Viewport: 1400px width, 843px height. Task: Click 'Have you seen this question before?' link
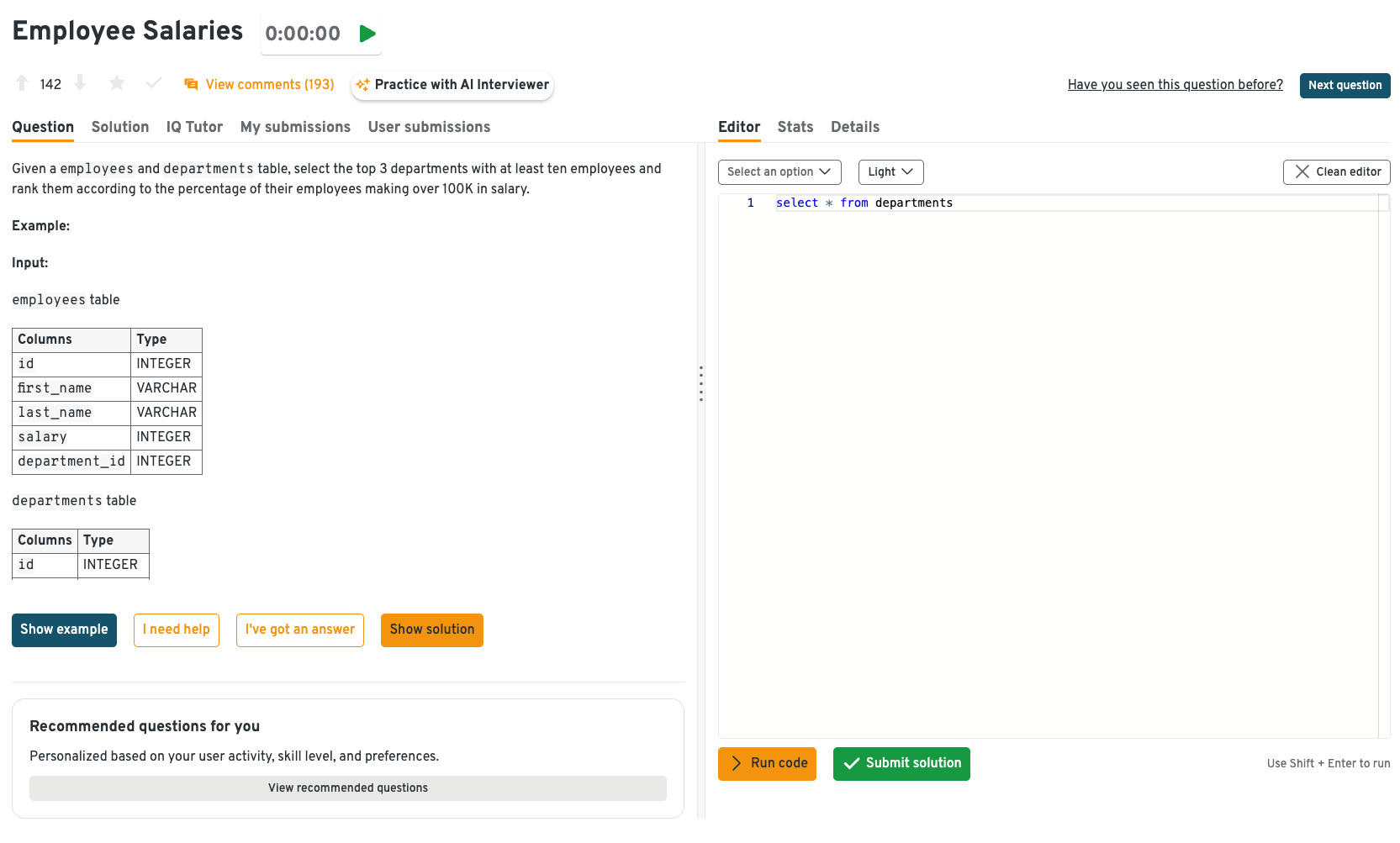pos(1175,85)
